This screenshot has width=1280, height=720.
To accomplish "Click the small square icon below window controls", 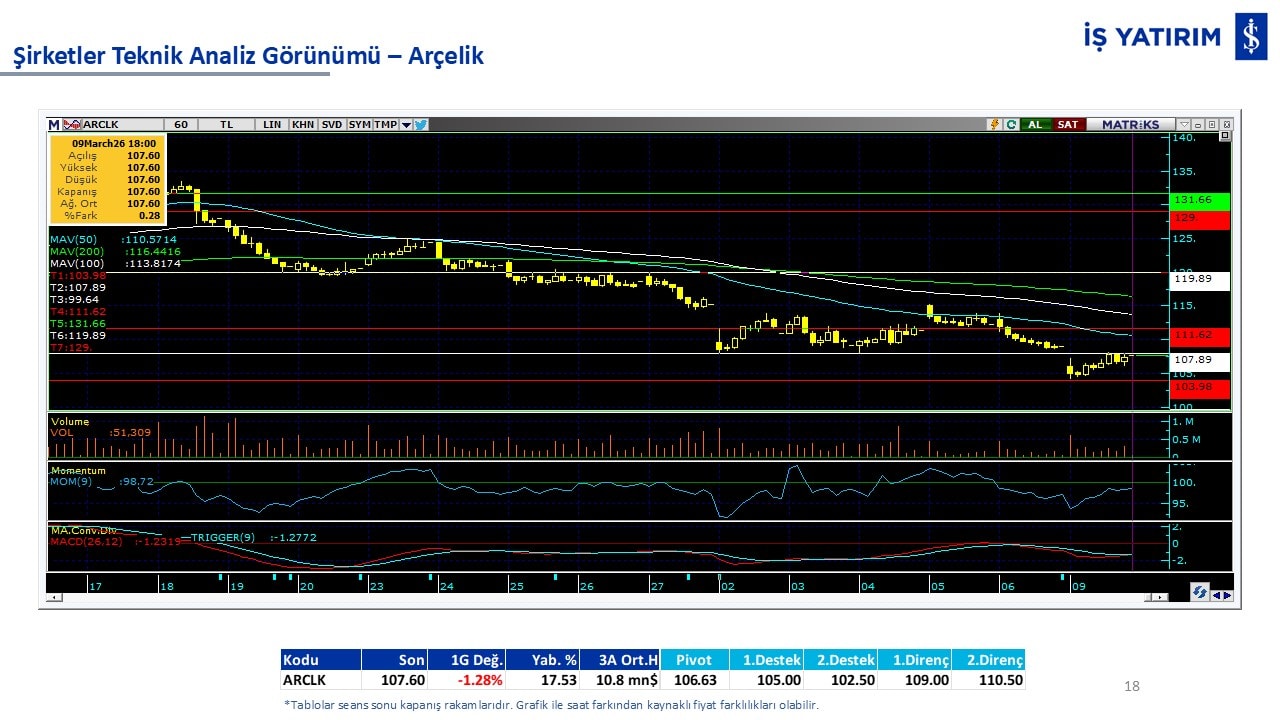I will click(x=1225, y=136).
